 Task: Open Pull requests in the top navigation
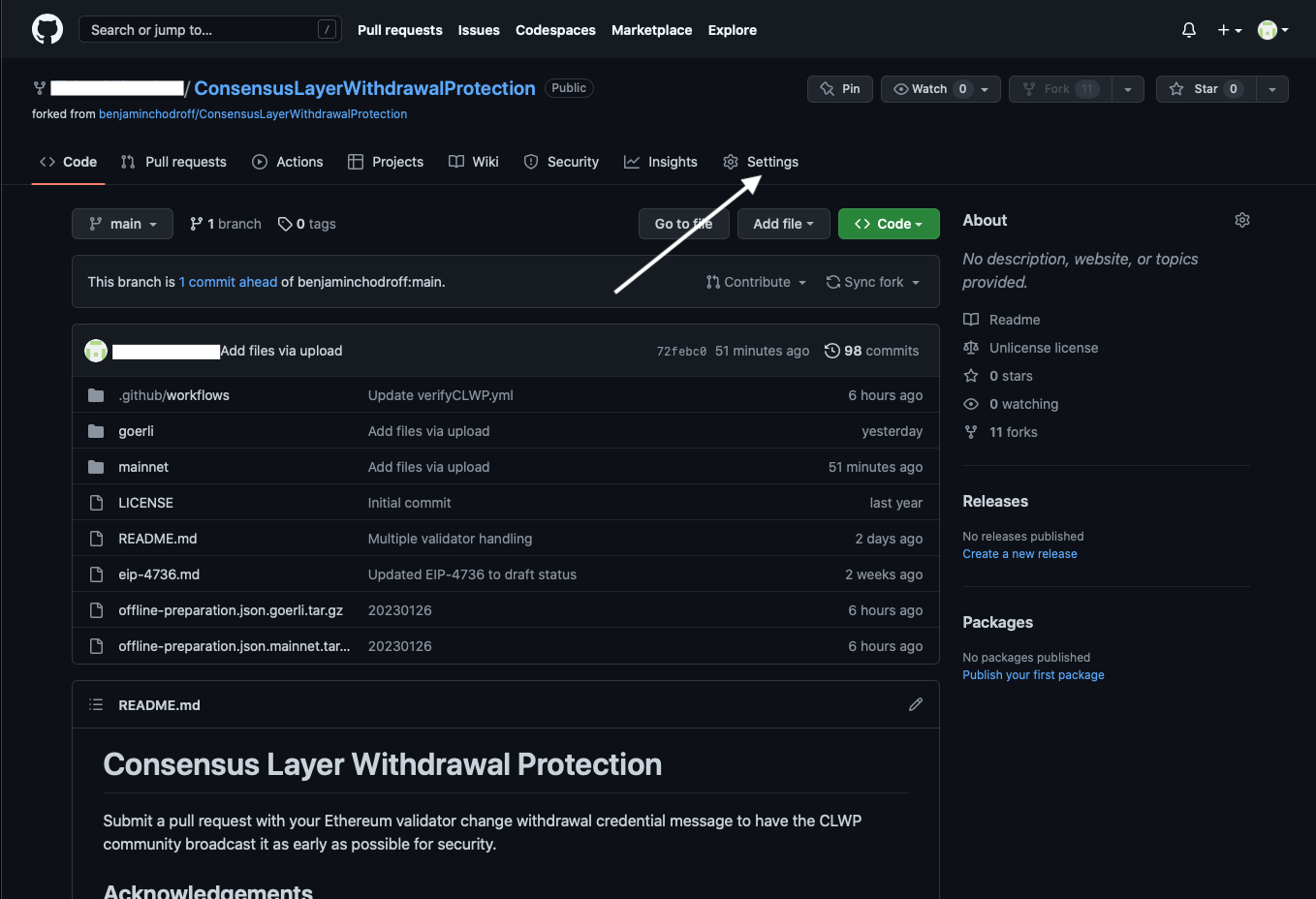click(x=399, y=30)
